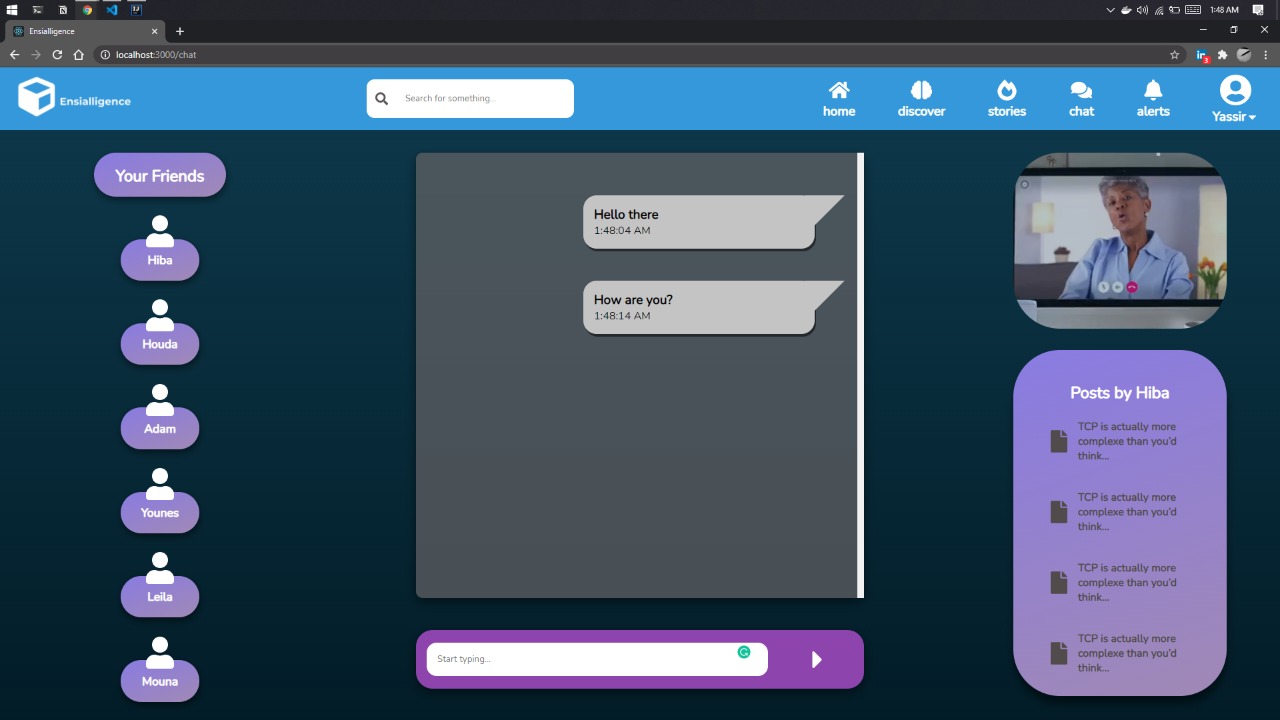Screen dimensions: 1280x720
Task: Select Hiba from the friends list
Action: 160,245
